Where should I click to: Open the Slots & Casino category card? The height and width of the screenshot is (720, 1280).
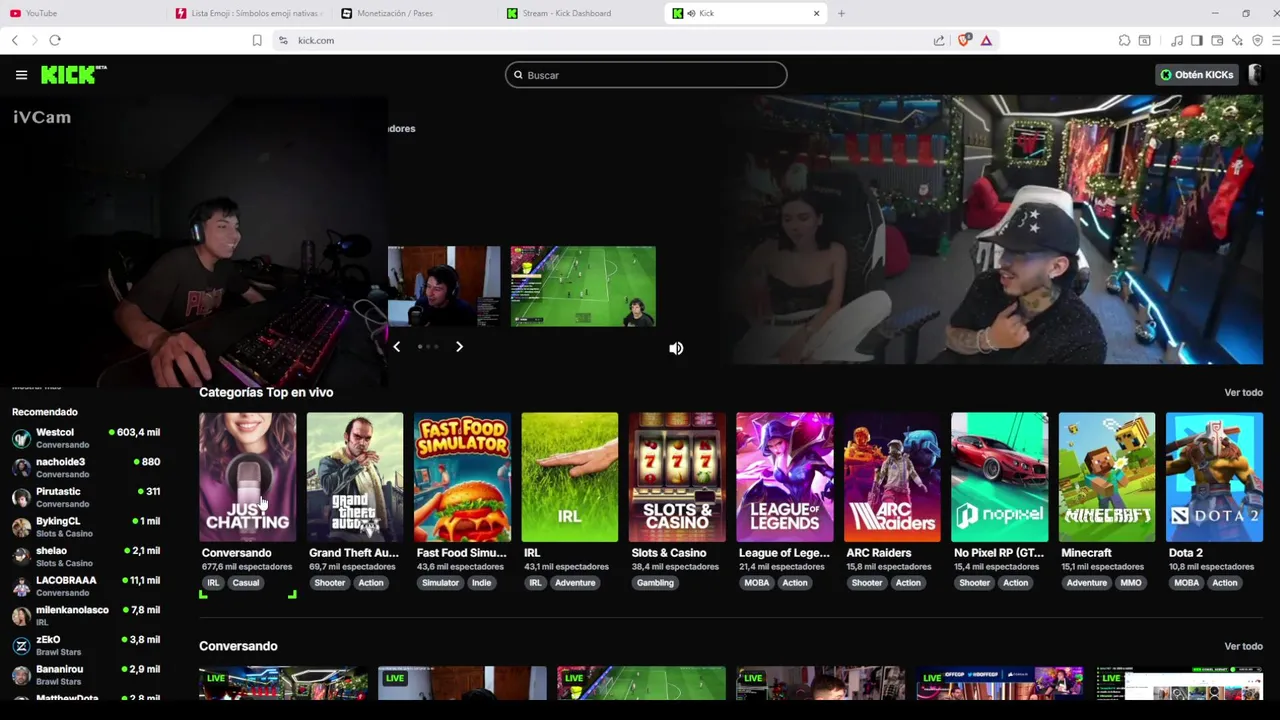click(x=677, y=477)
